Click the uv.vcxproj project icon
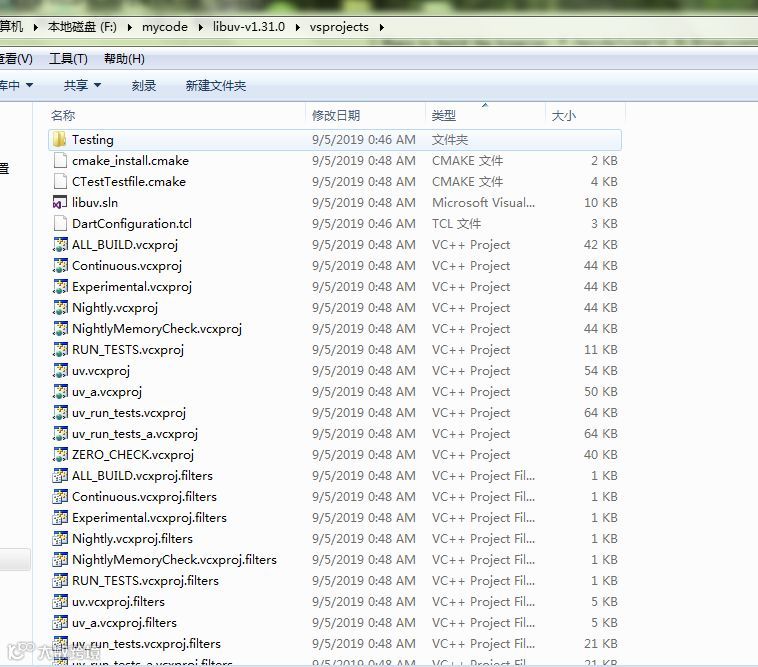The width and height of the screenshot is (758, 667). (x=60, y=371)
